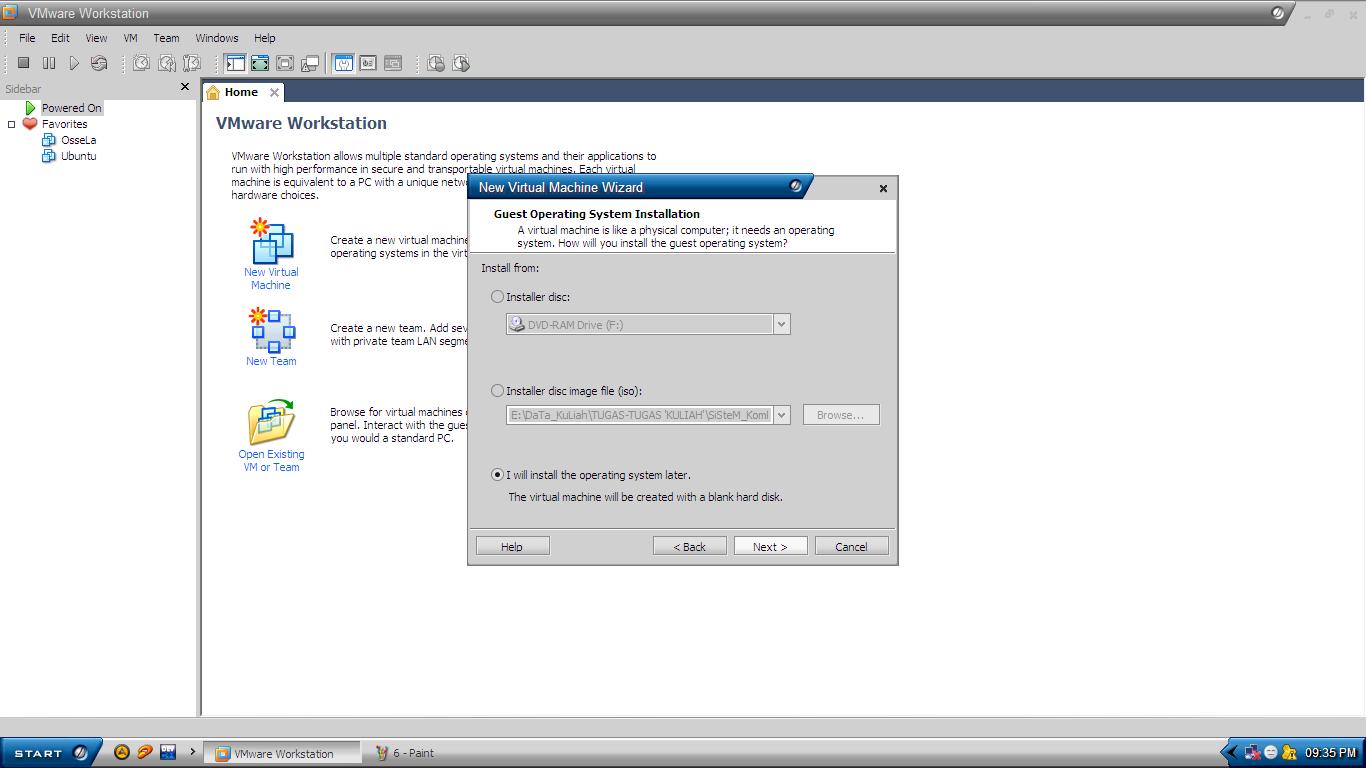Click the Suspend pause icon in toolbar

[49, 63]
